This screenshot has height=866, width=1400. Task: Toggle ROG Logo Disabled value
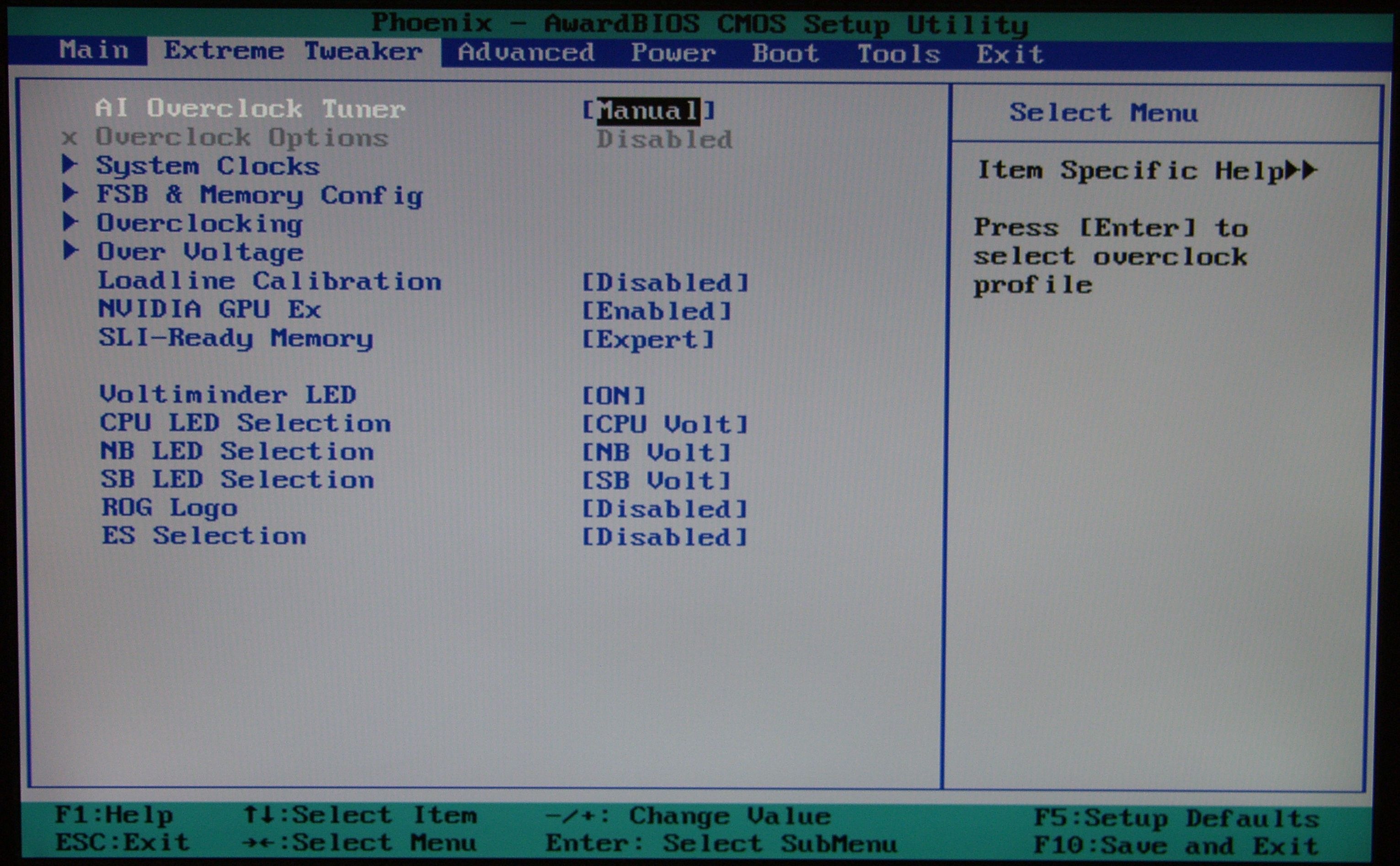(x=665, y=509)
